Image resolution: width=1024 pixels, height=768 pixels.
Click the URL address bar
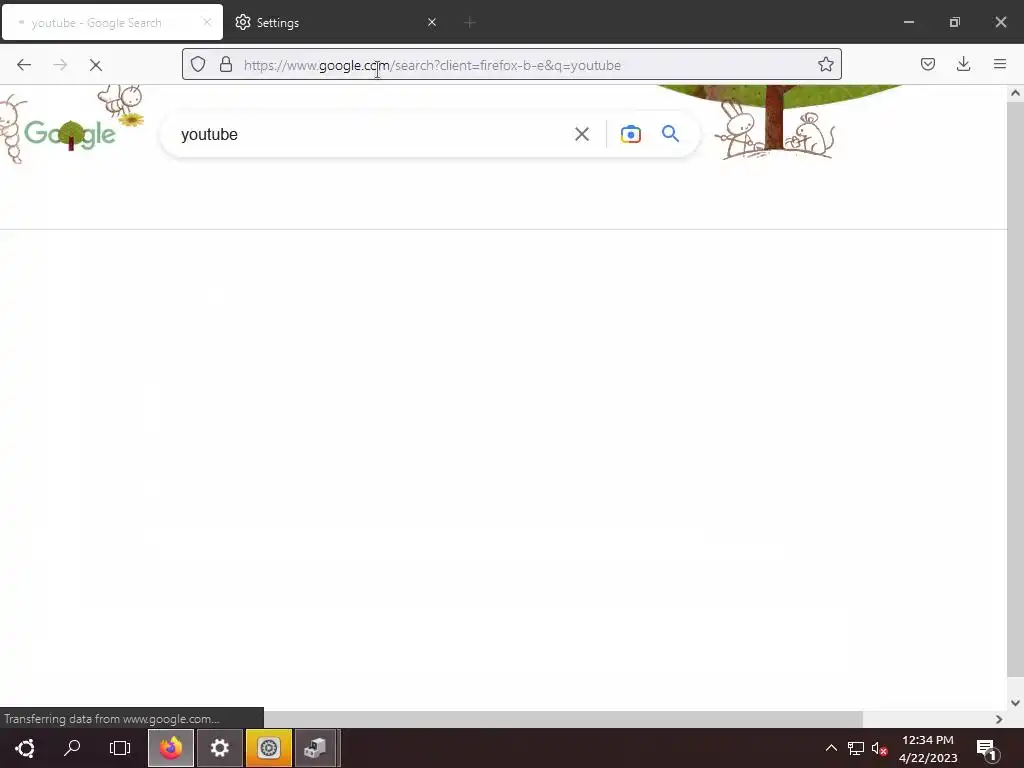511,65
